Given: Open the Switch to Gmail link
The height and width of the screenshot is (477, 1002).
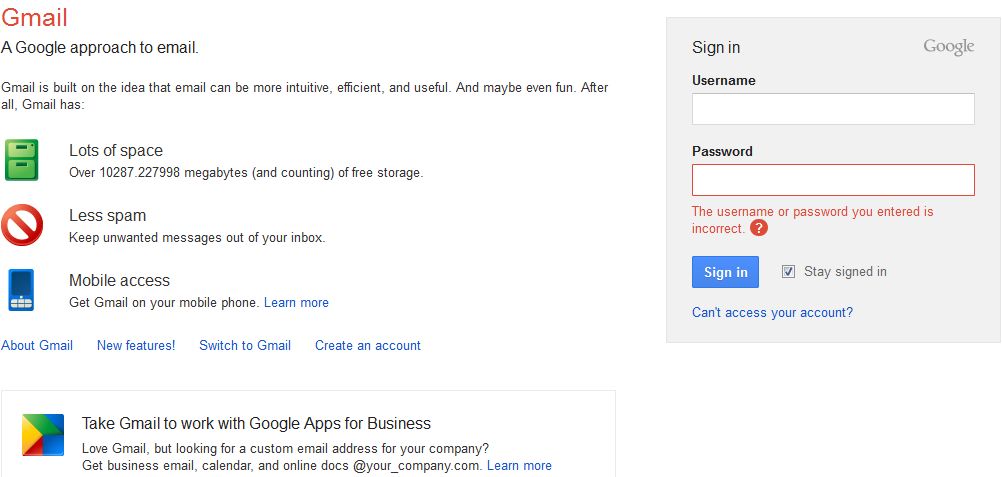Looking at the screenshot, I should pyautogui.click(x=245, y=345).
